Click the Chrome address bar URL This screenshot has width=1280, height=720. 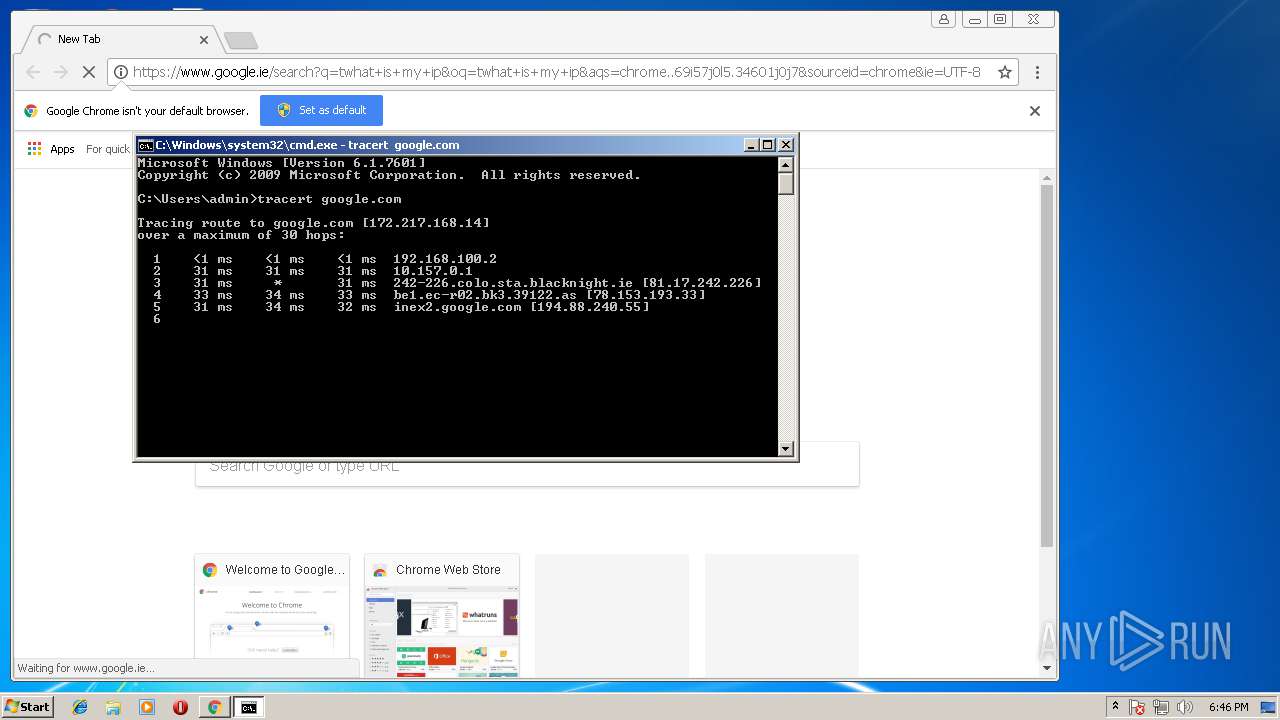(556, 72)
